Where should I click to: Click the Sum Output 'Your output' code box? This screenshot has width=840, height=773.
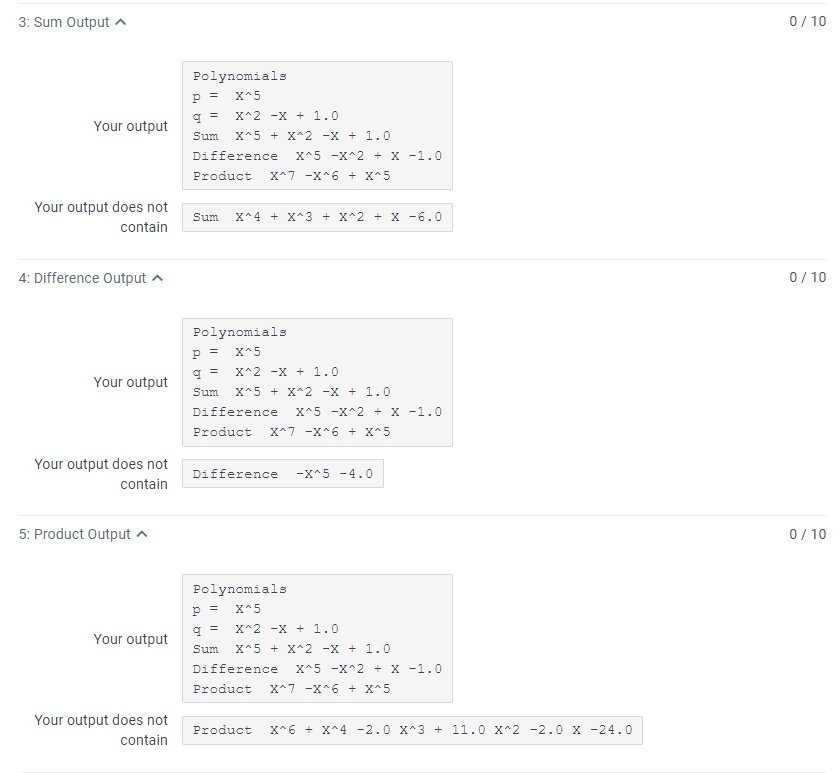tap(317, 125)
